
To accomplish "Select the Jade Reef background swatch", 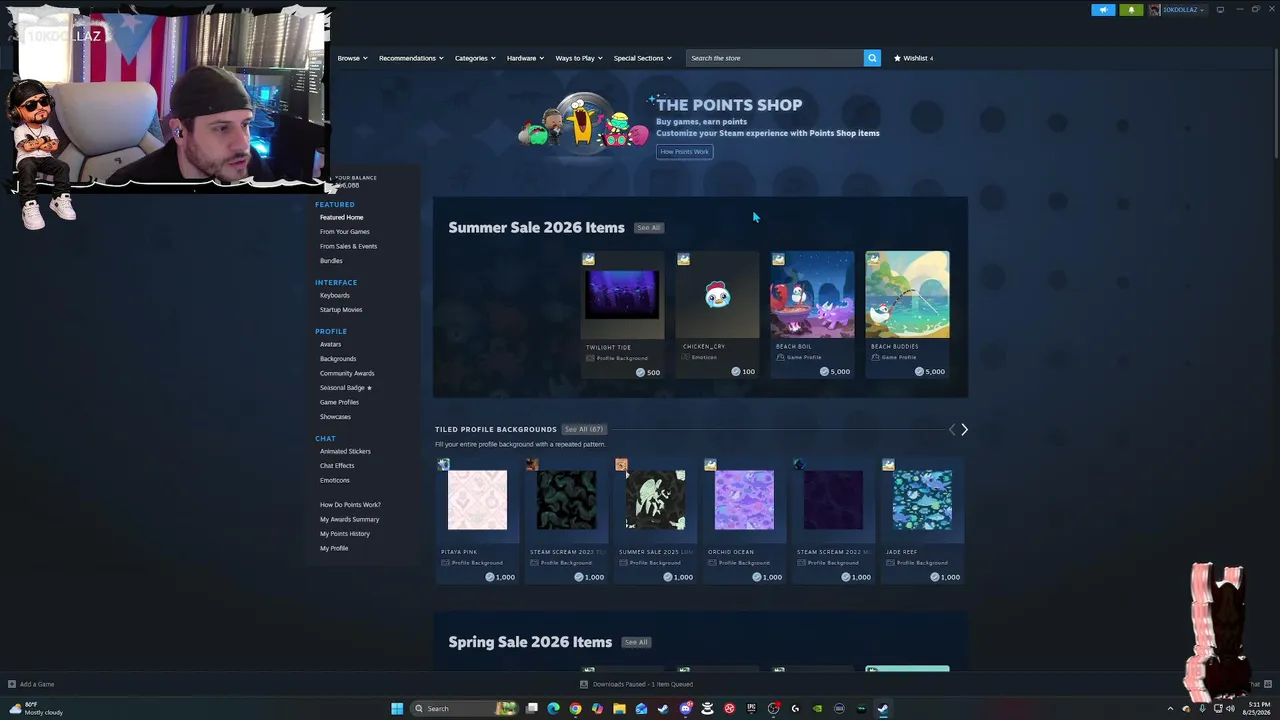I will [922, 500].
